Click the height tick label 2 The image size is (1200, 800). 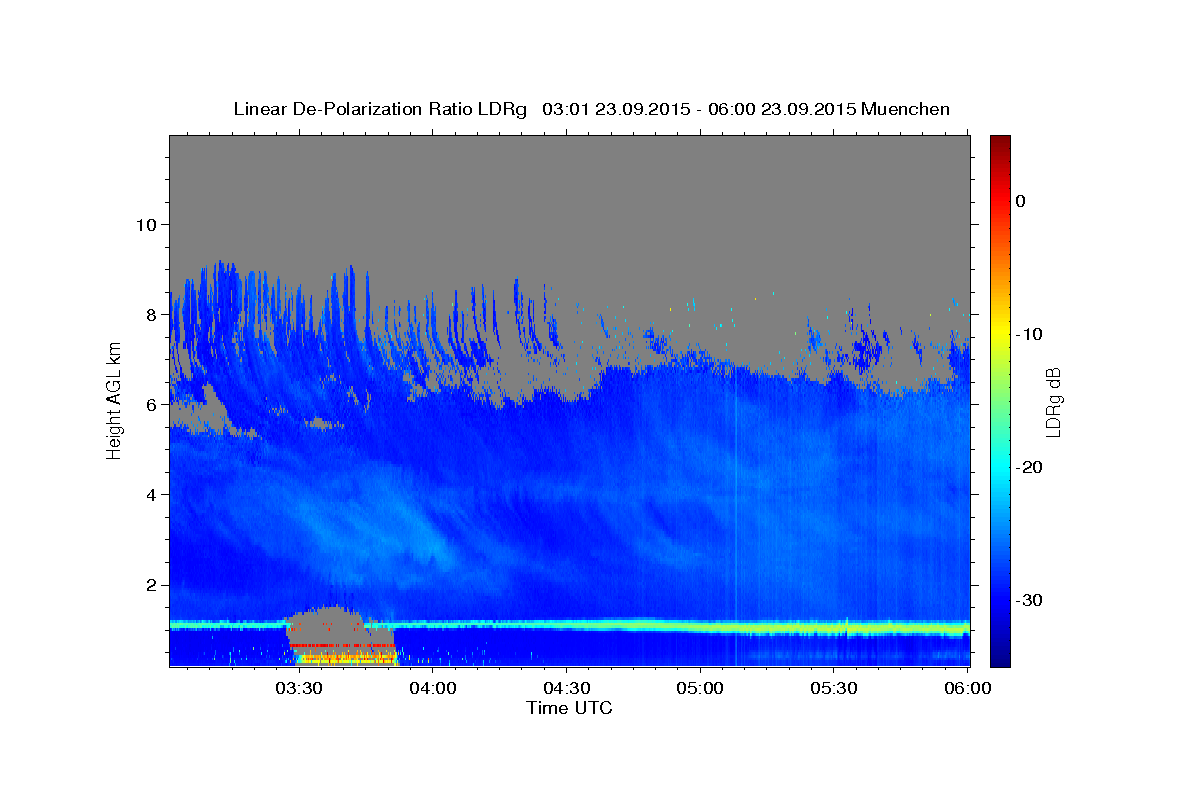[x=152, y=584]
